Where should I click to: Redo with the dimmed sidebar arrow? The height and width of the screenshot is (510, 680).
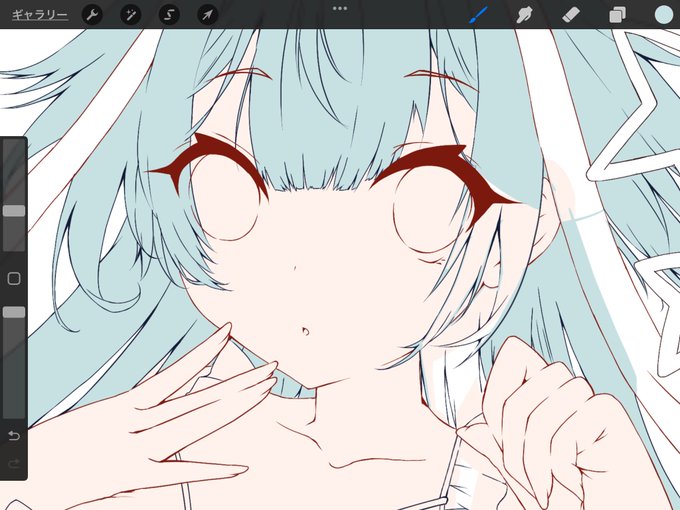tap(14, 464)
